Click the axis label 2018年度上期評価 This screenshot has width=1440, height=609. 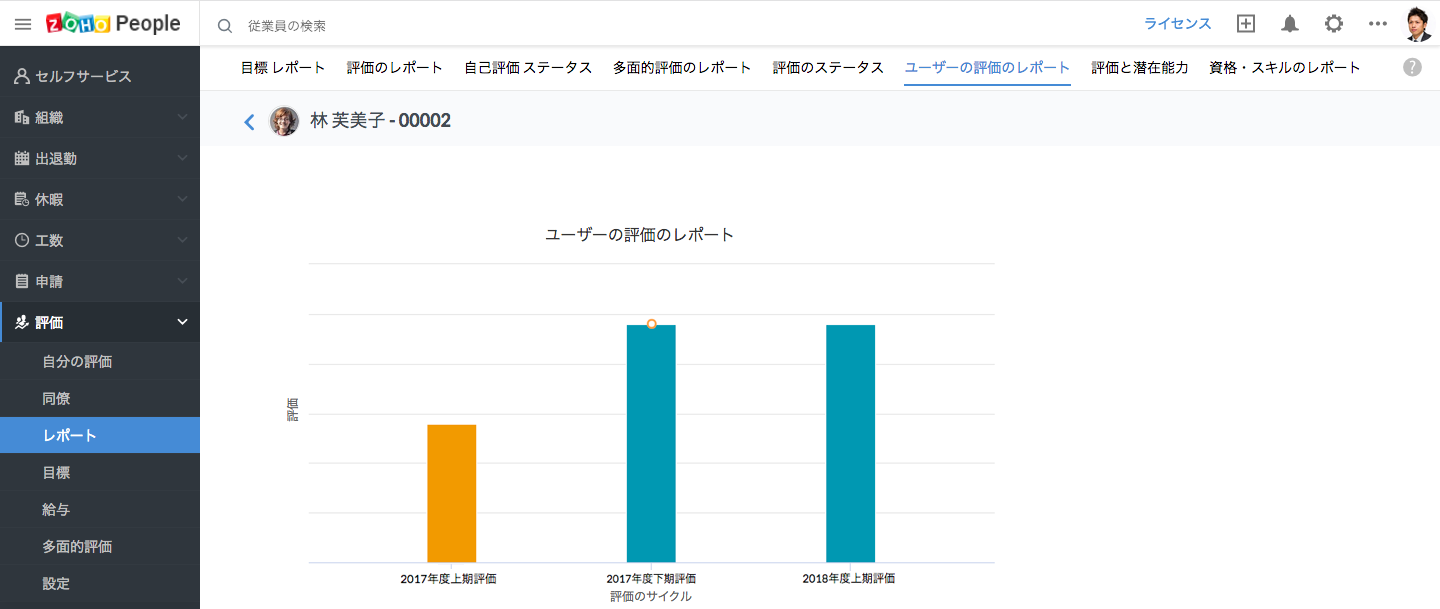[849, 578]
